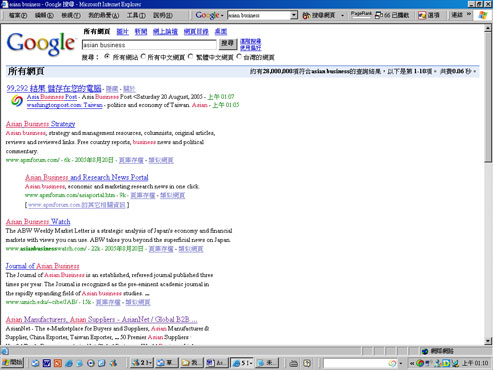Expand the toolbar overflow chevron »
This screenshot has height=370, width=493.
[469, 14]
